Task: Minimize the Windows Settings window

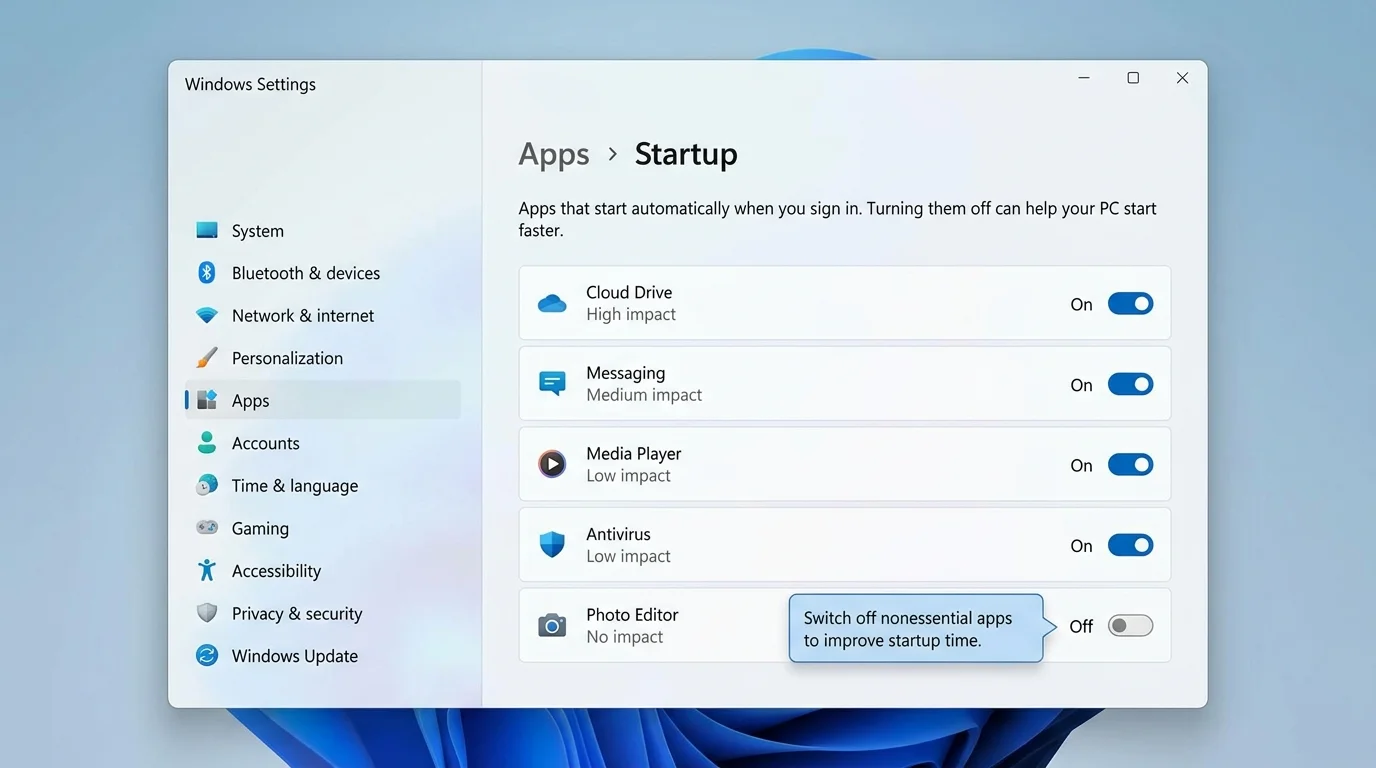Action: (1084, 78)
